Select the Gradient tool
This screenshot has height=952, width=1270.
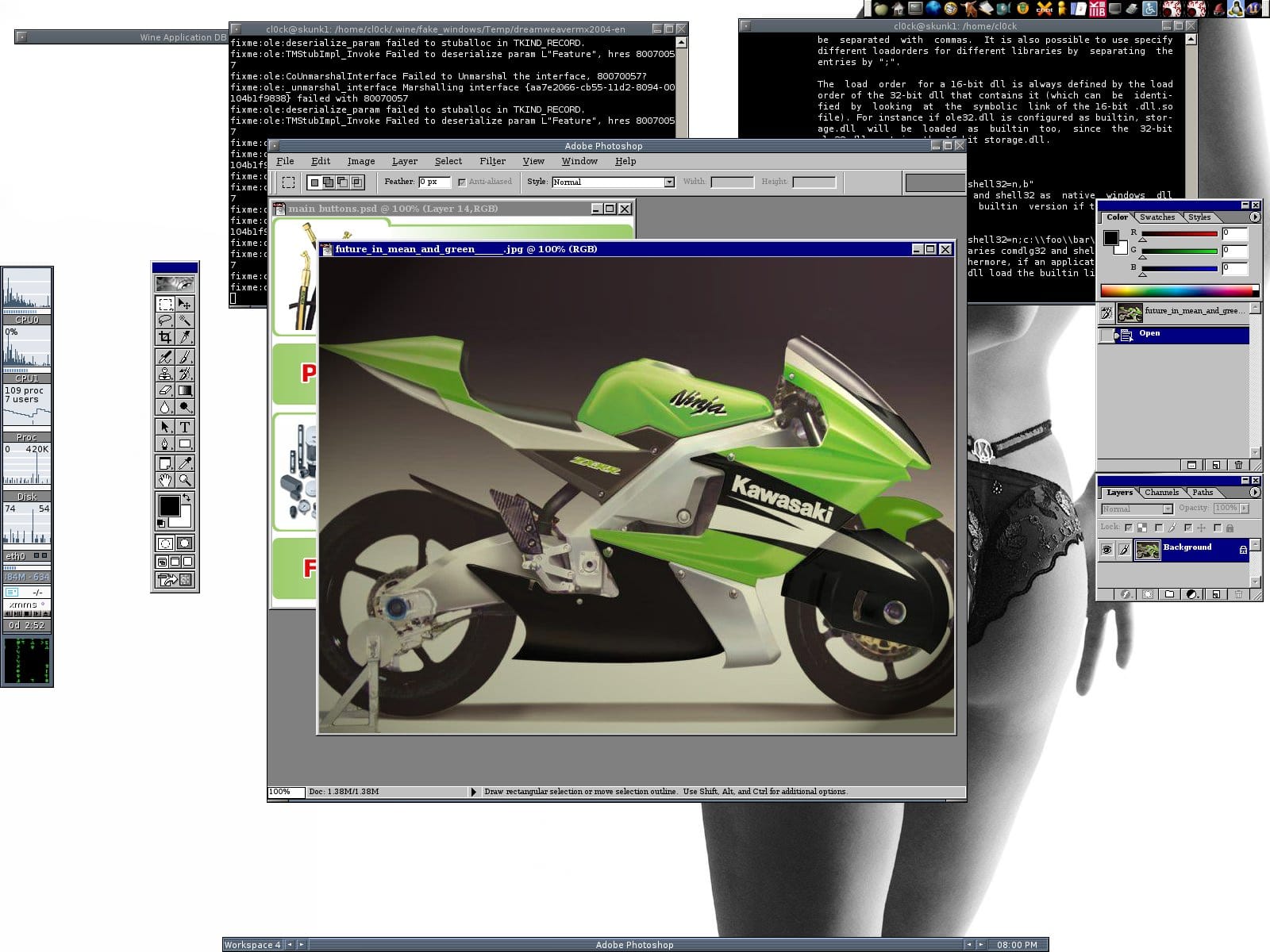click(184, 390)
